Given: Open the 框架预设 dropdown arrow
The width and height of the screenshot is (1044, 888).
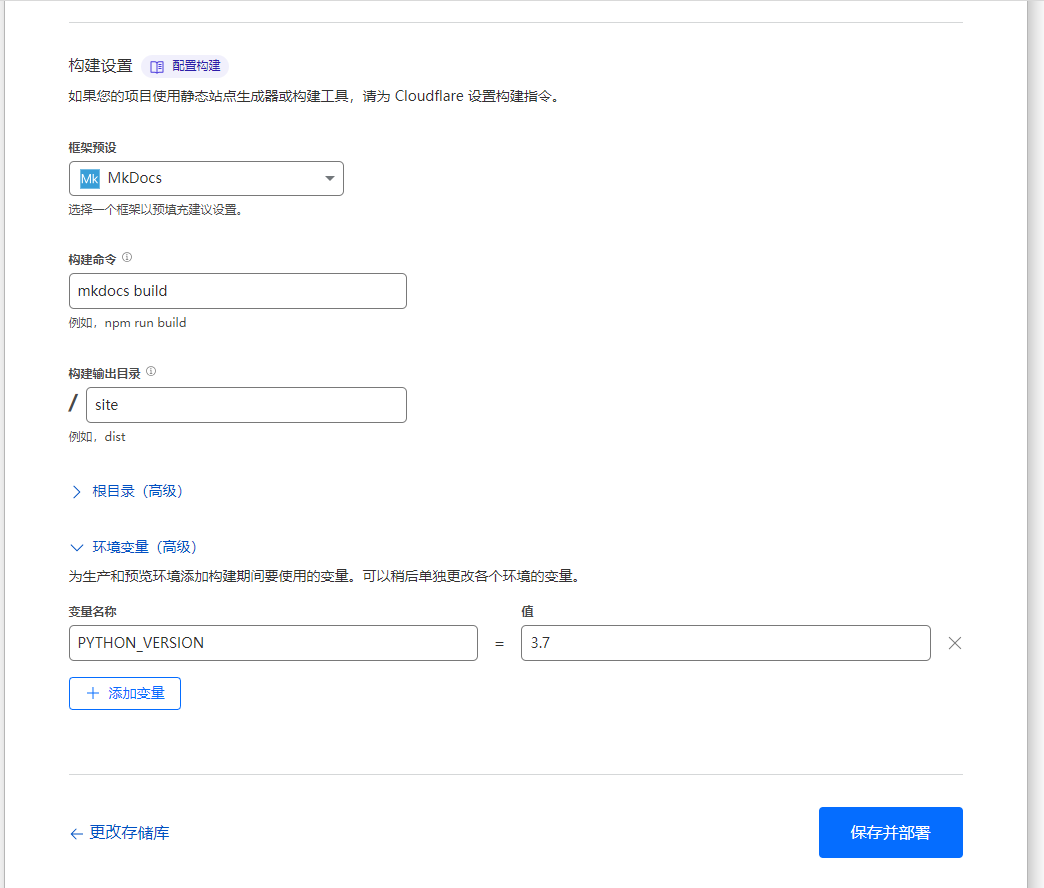Looking at the screenshot, I should [x=330, y=179].
